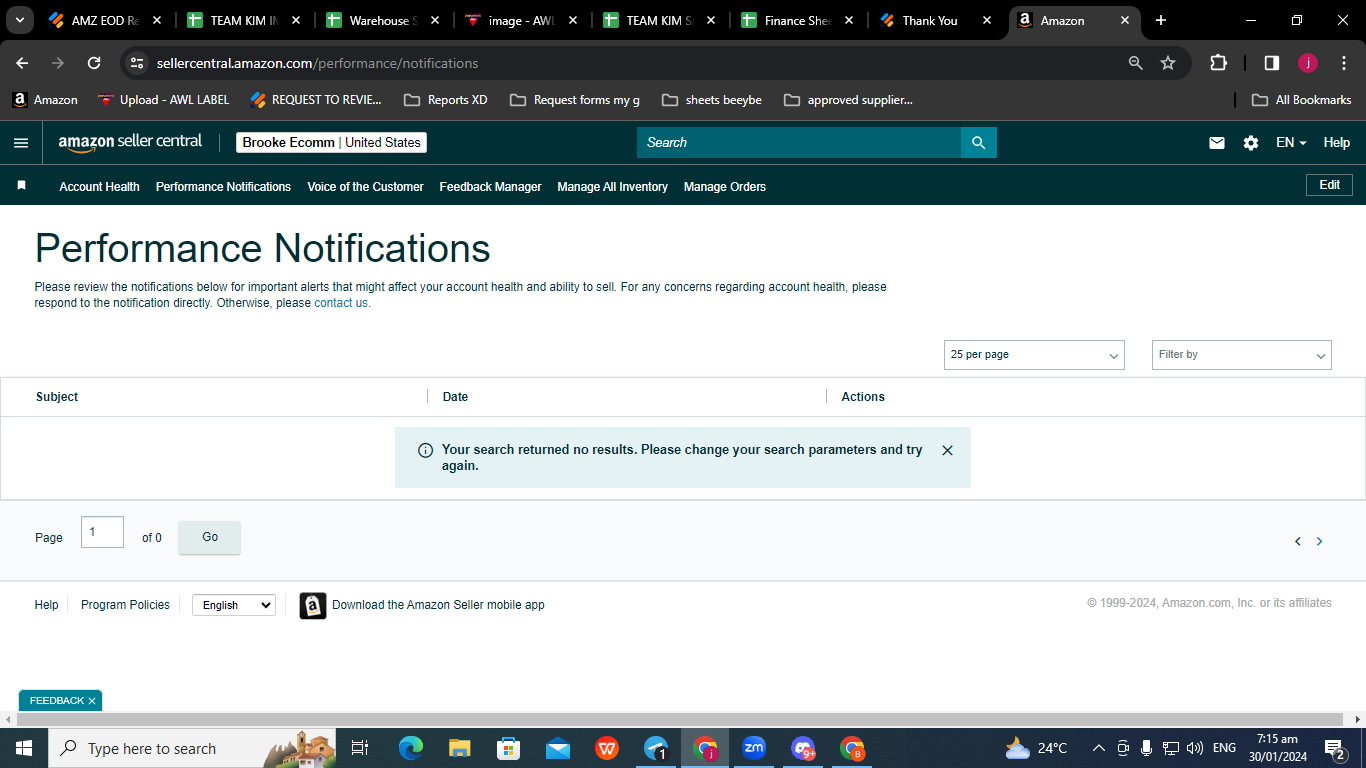Viewport: 1366px width, 768px height.
Task: Click the Amazon Seller Central logo
Action: (x=130, y=142)
